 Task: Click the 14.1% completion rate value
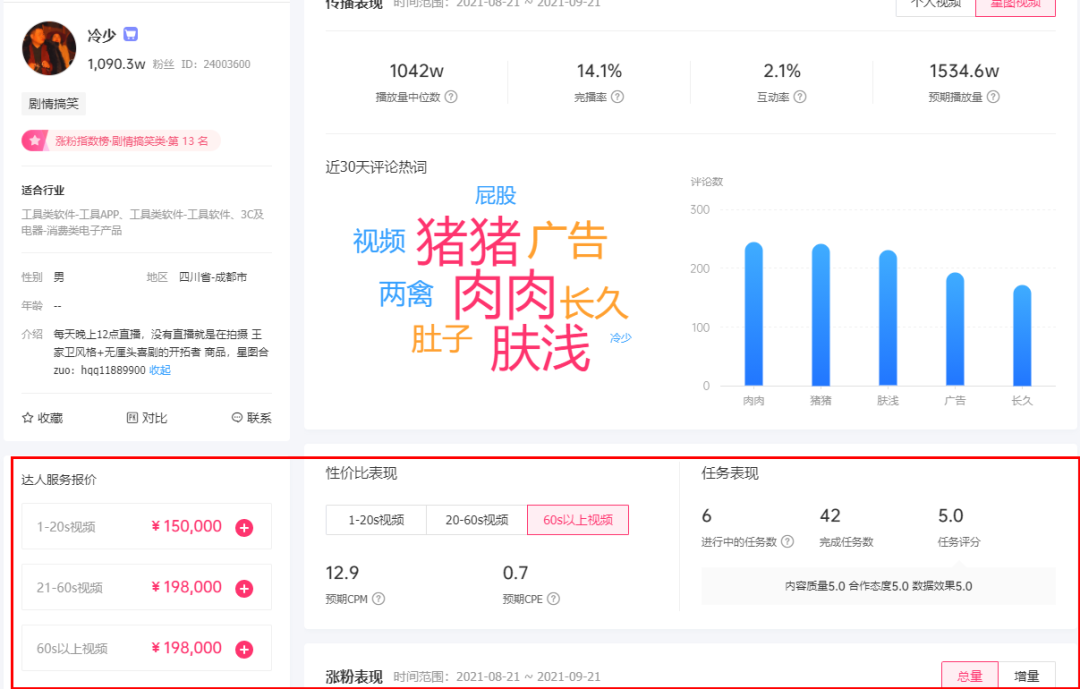click(x=599, y=71)
